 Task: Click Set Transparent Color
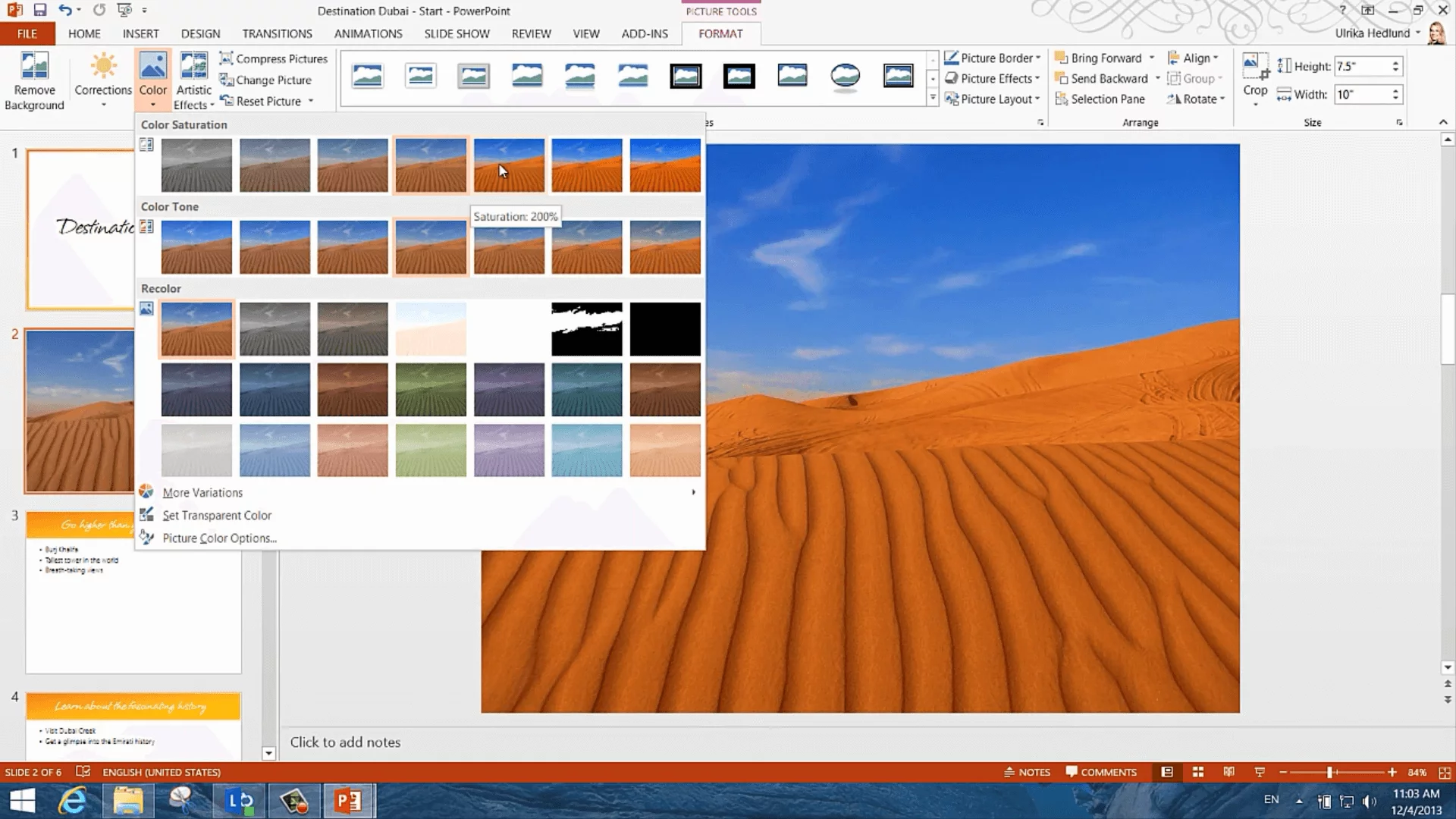(217, 516)
